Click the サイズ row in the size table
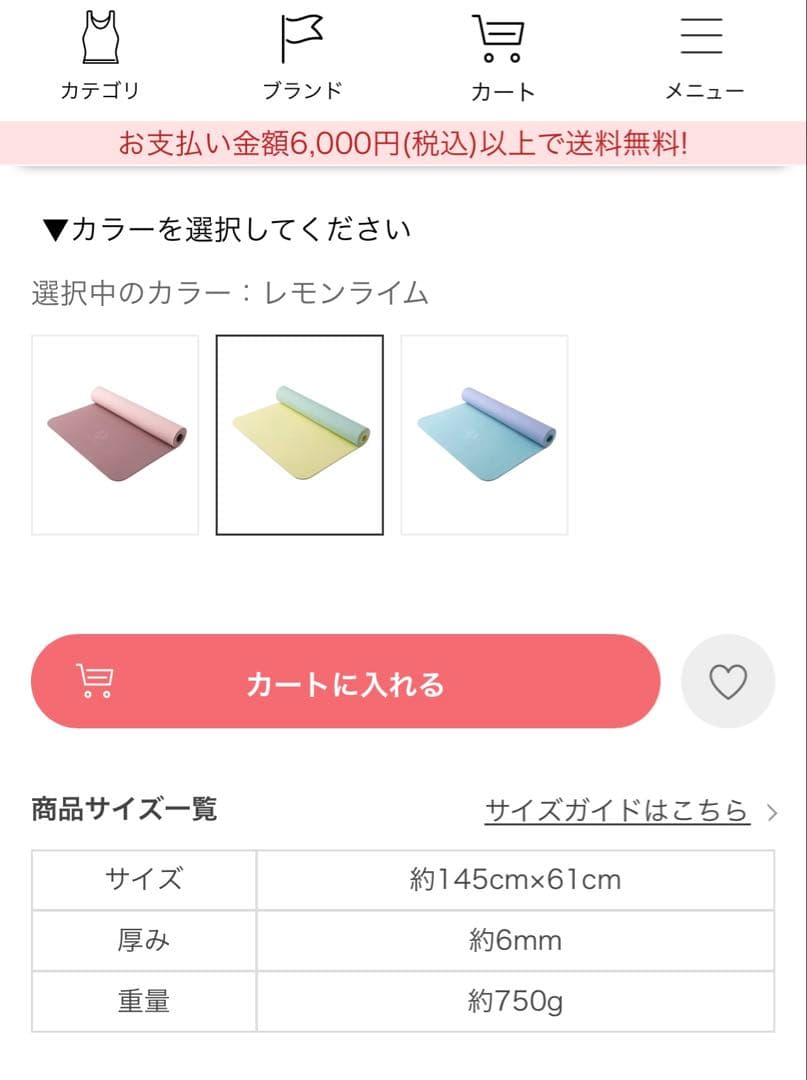Viewport: 807px width, 1080px height. point(142,880)
